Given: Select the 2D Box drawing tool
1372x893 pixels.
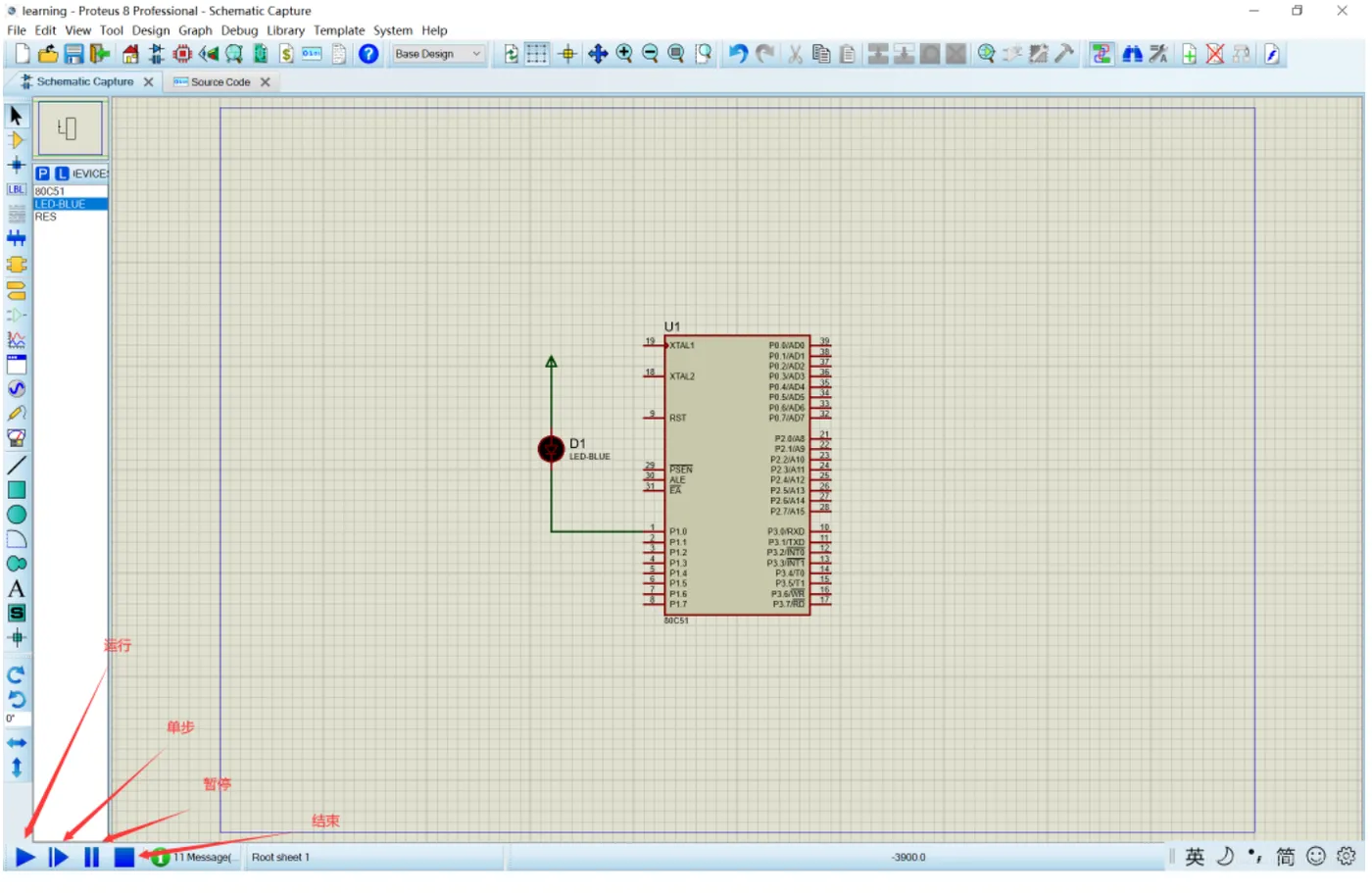Looking at the screenshot, I should coord(16,490).
